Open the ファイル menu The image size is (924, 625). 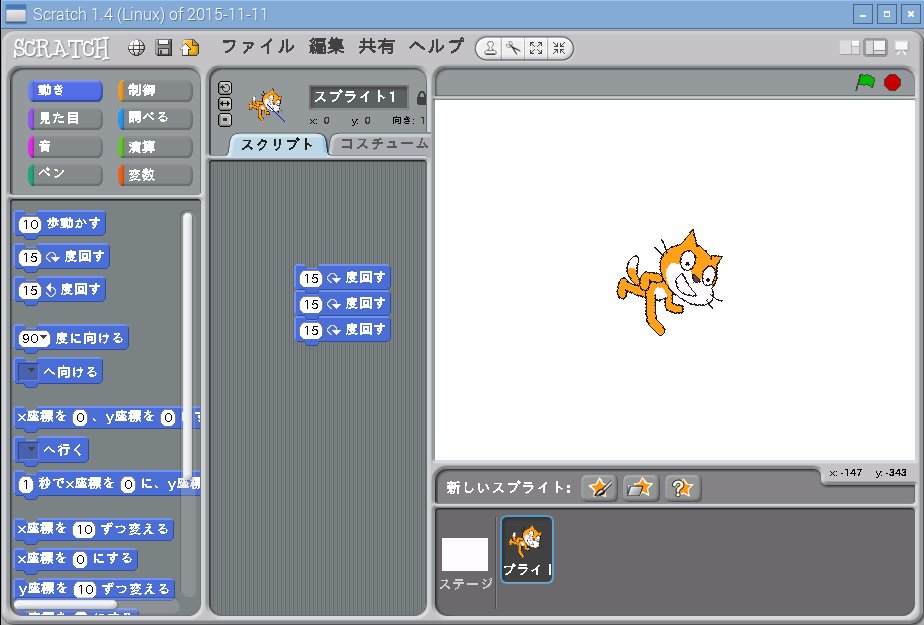[x=258, y=47]
